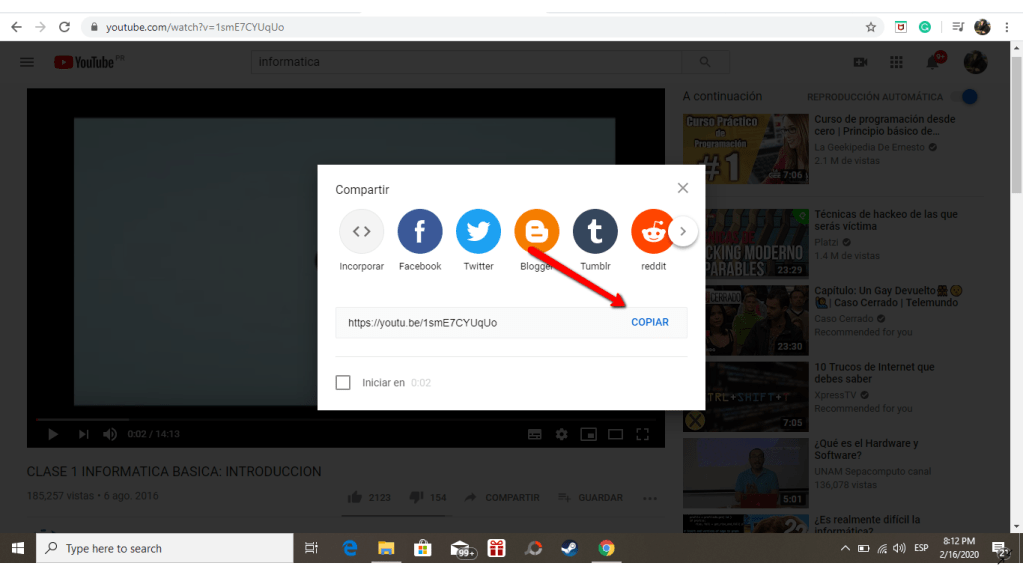Show more share options arrow
Viewport: 1023px width, 575px height.
tap(682, 231)
